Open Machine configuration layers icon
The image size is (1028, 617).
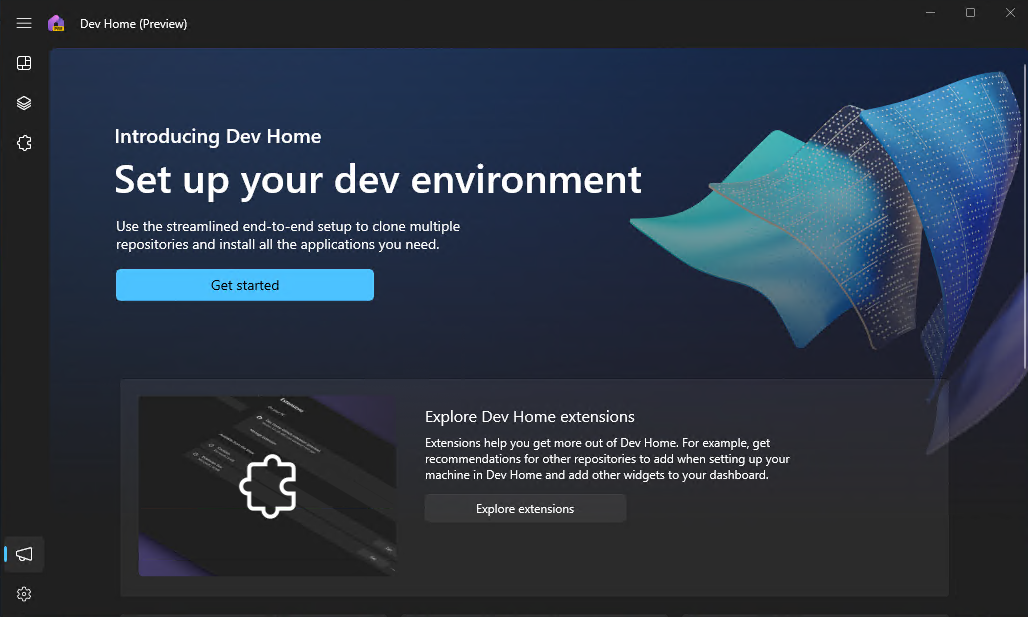click(x=24, y=103)
